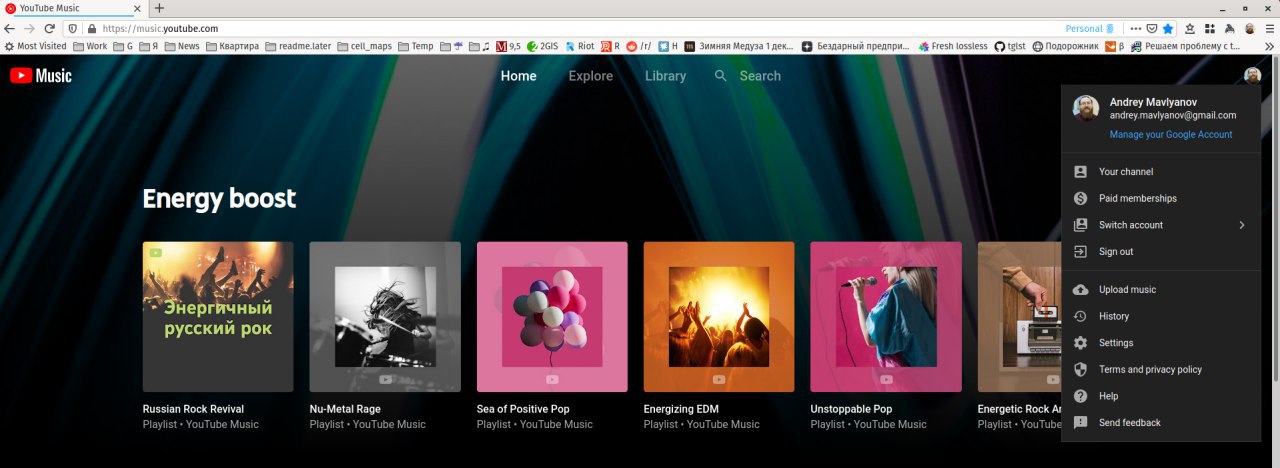Choose Sign out from the menu
The height and width of the screenshot is (468, 1280).
[x=1161, y=252]
